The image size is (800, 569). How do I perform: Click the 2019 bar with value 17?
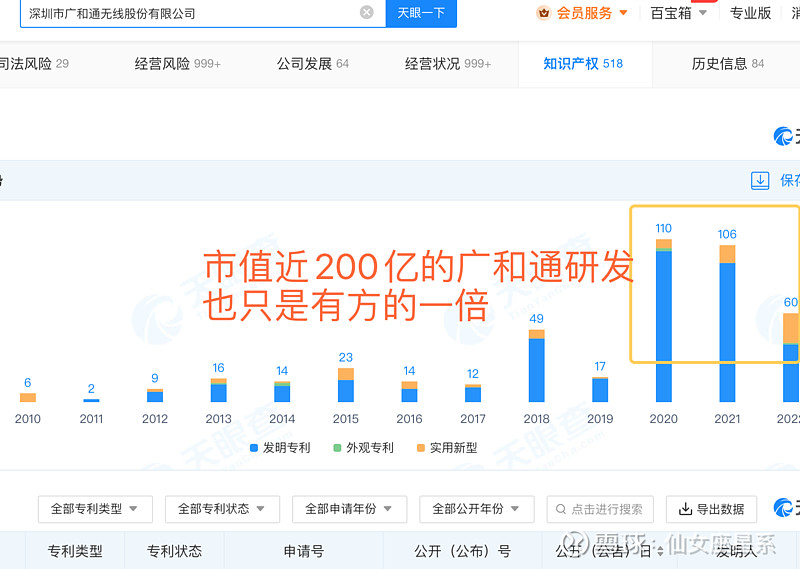click(600, 389)
